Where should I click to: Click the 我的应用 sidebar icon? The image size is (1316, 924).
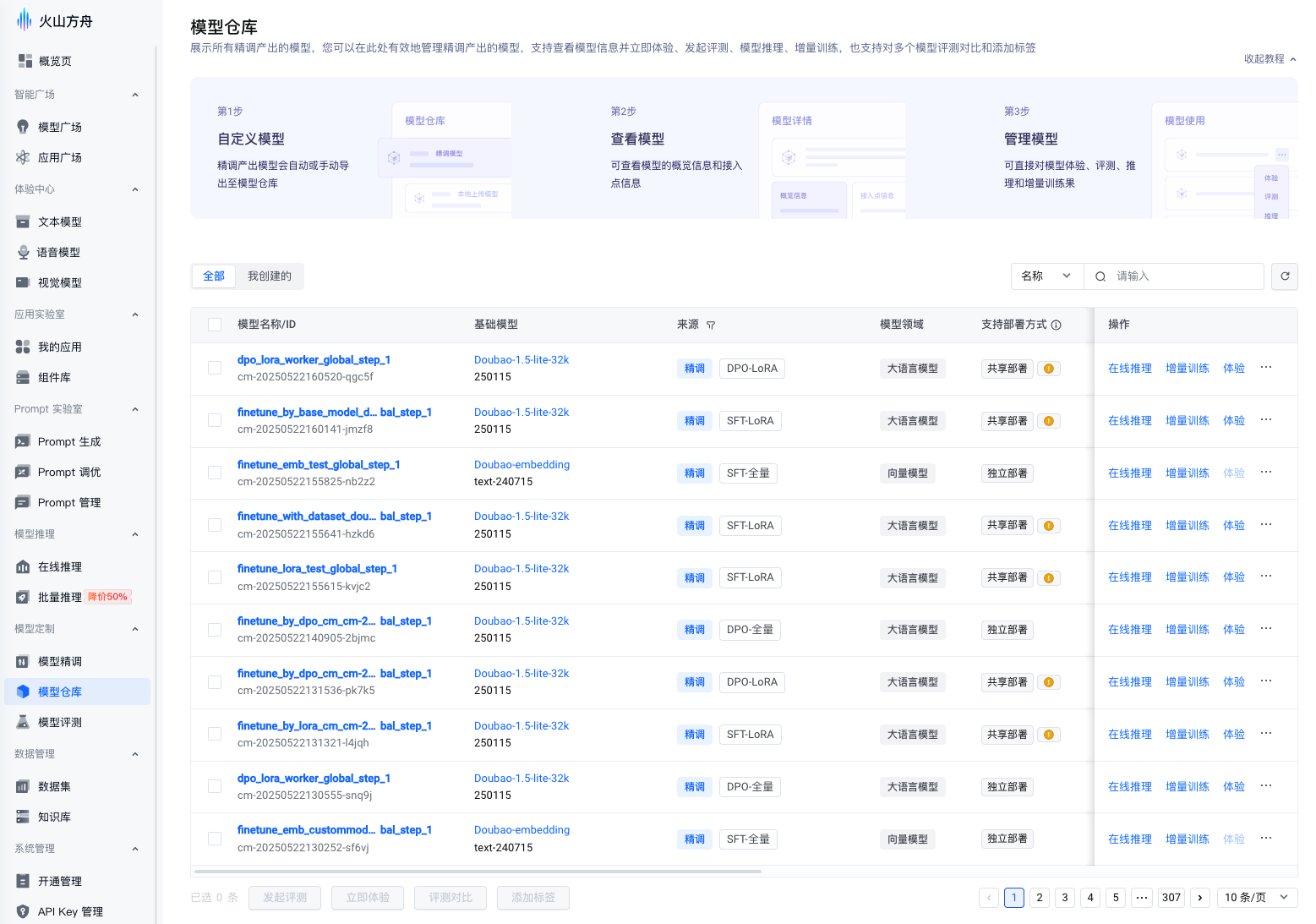pos(23,347)
